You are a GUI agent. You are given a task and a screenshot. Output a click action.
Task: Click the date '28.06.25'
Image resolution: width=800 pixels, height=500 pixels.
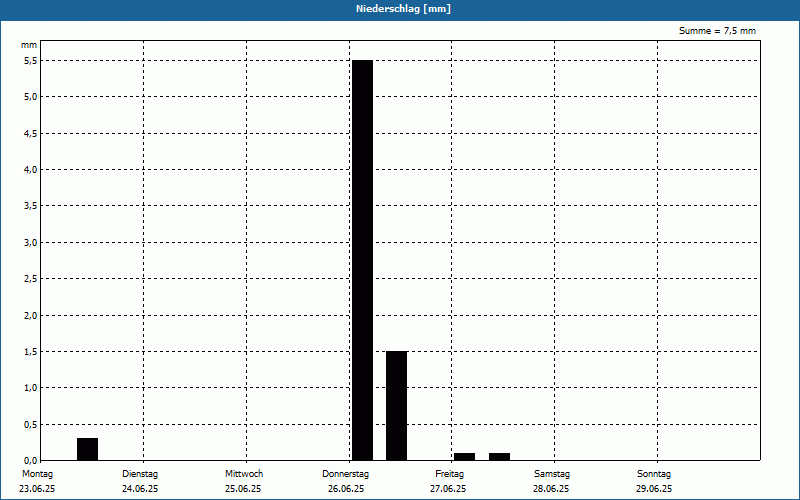coord(551,489)
